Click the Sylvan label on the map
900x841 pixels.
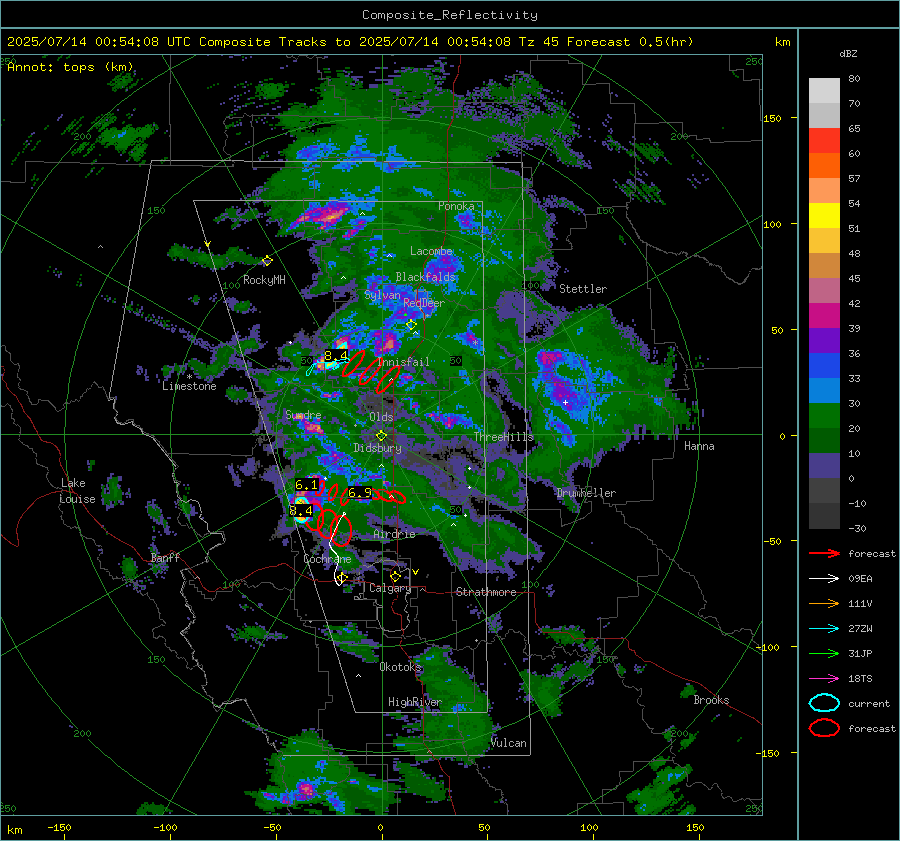point(382,295)
